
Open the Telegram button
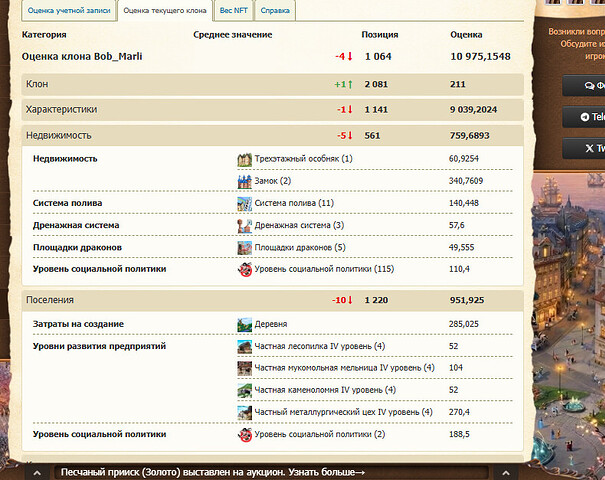click(x=584, y=117)
